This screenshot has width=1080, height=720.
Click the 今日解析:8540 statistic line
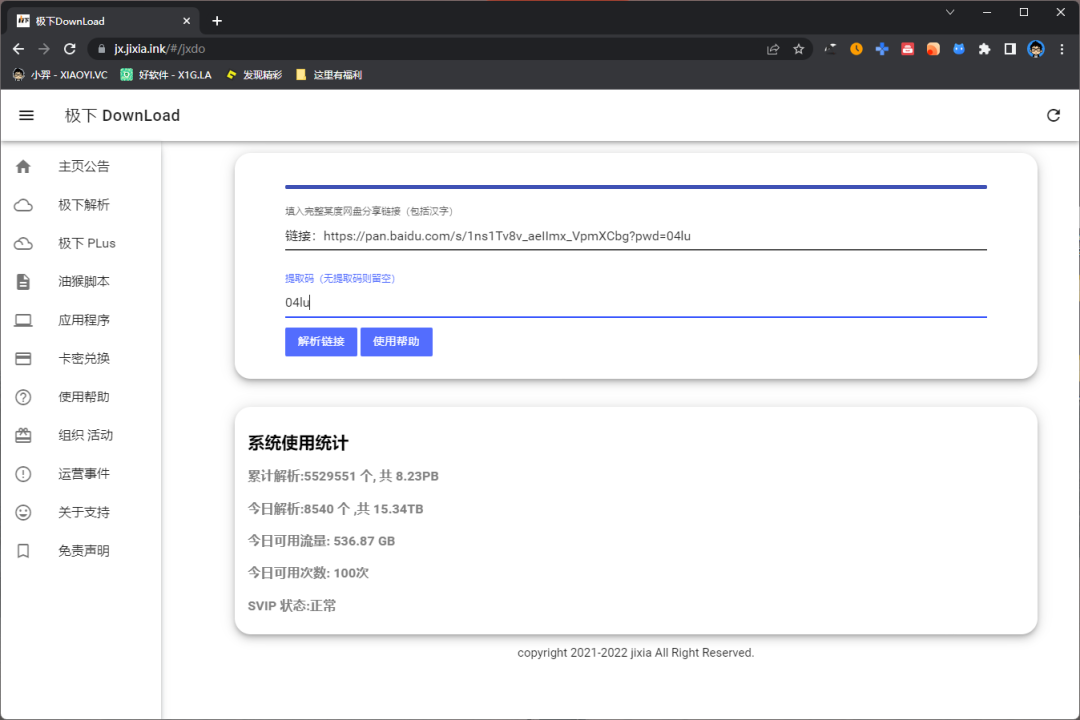[x=335, y=508]
